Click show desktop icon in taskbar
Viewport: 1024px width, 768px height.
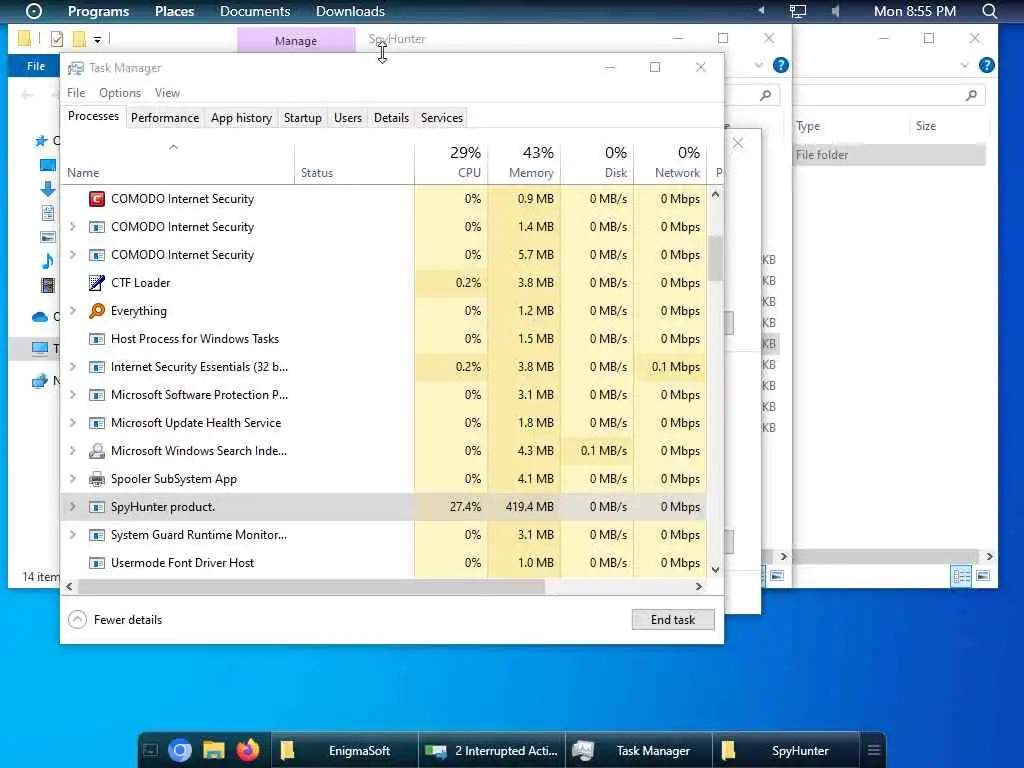[150, 750]
